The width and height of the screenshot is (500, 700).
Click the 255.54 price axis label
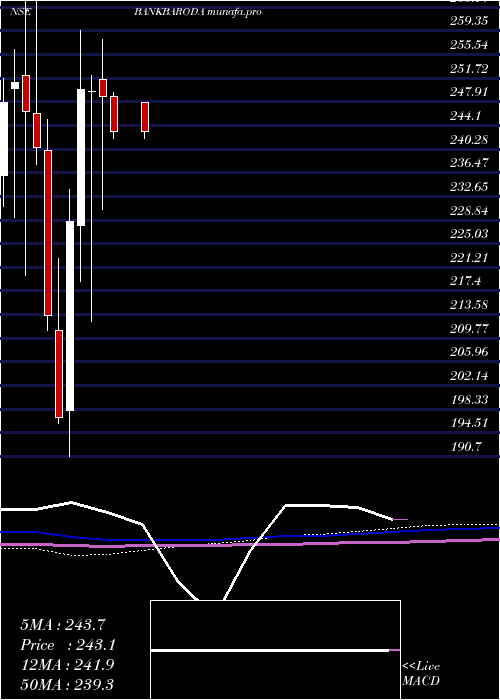469,45
